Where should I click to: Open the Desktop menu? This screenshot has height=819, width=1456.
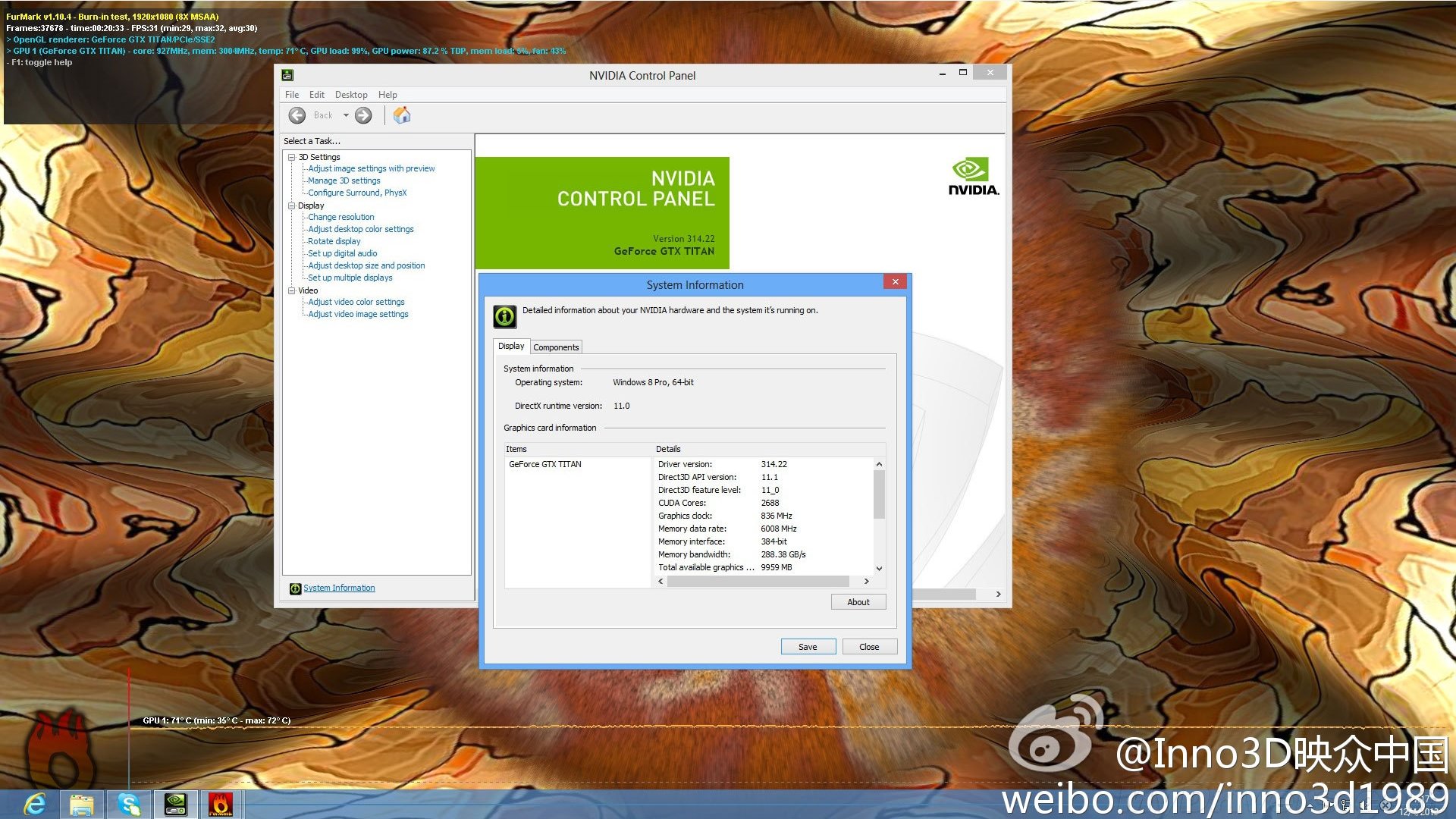coord(351,95)
